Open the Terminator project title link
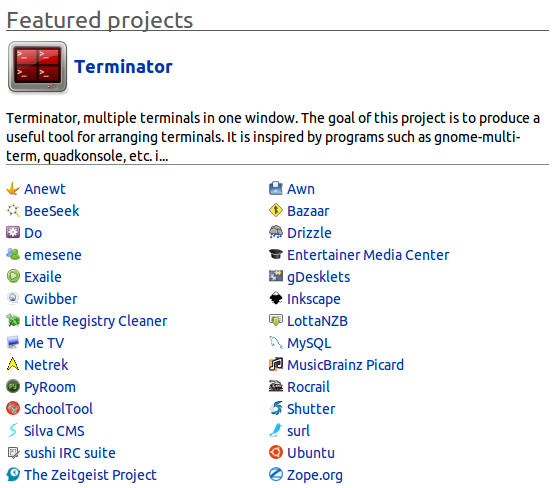 pyautogui.click(x=123, y=67)
